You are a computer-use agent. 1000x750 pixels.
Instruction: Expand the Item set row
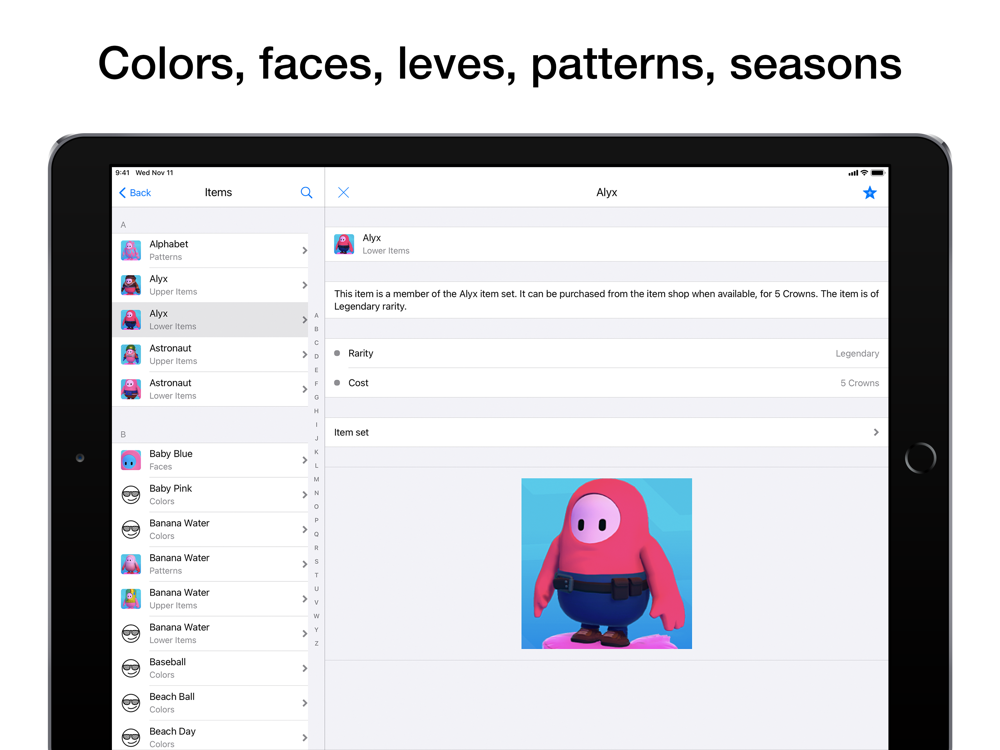click(607, 432)
